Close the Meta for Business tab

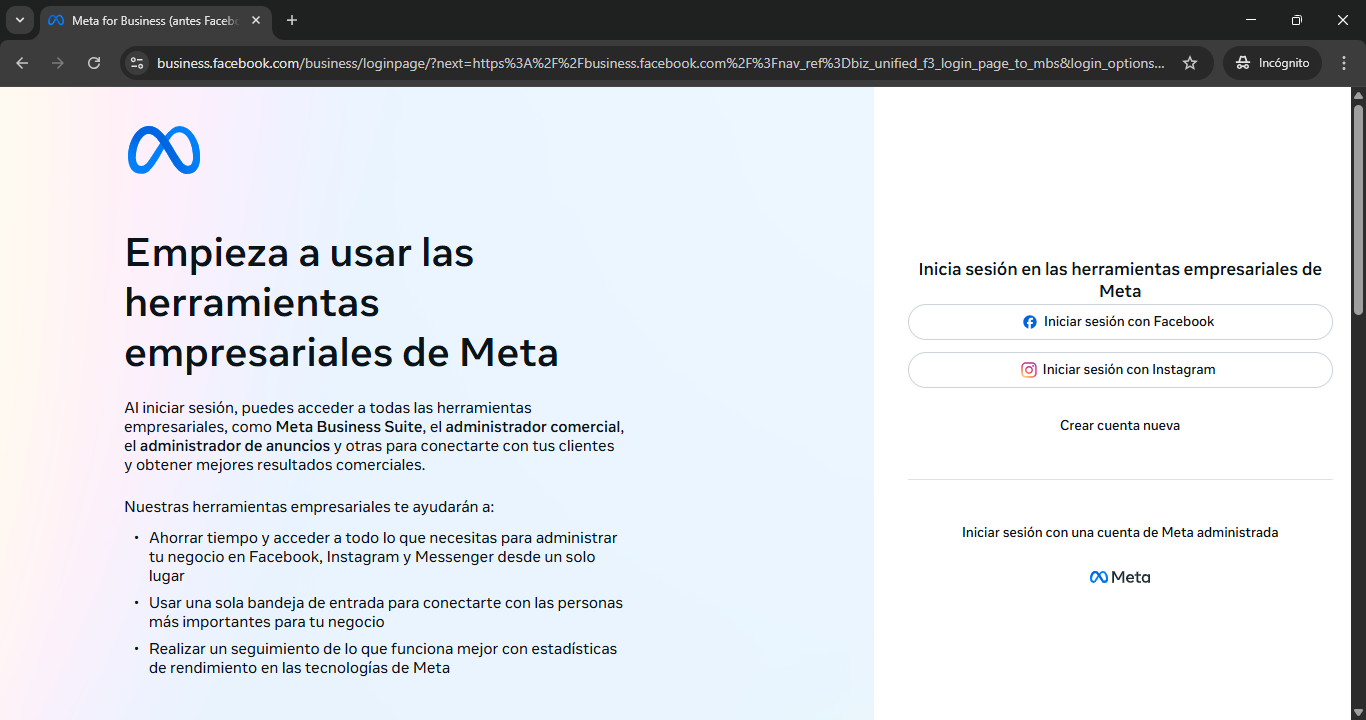click(256, 20)
